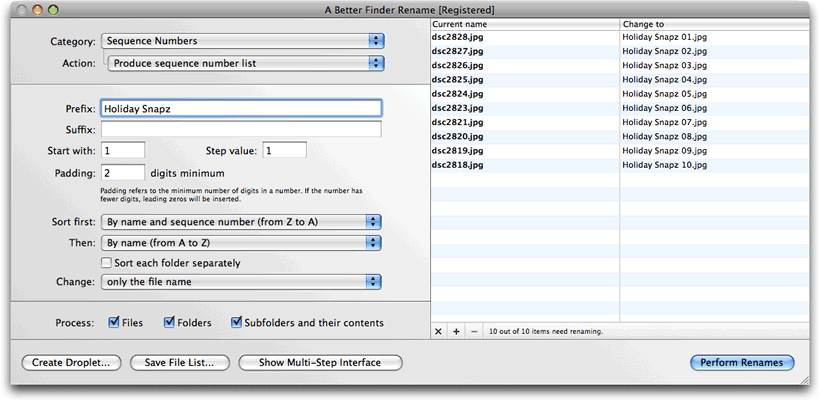Viewport: 820px width, 402px height.
Task: Click the Holiday Snapz 08.jpg cell
Action: (x=714, y=136)
